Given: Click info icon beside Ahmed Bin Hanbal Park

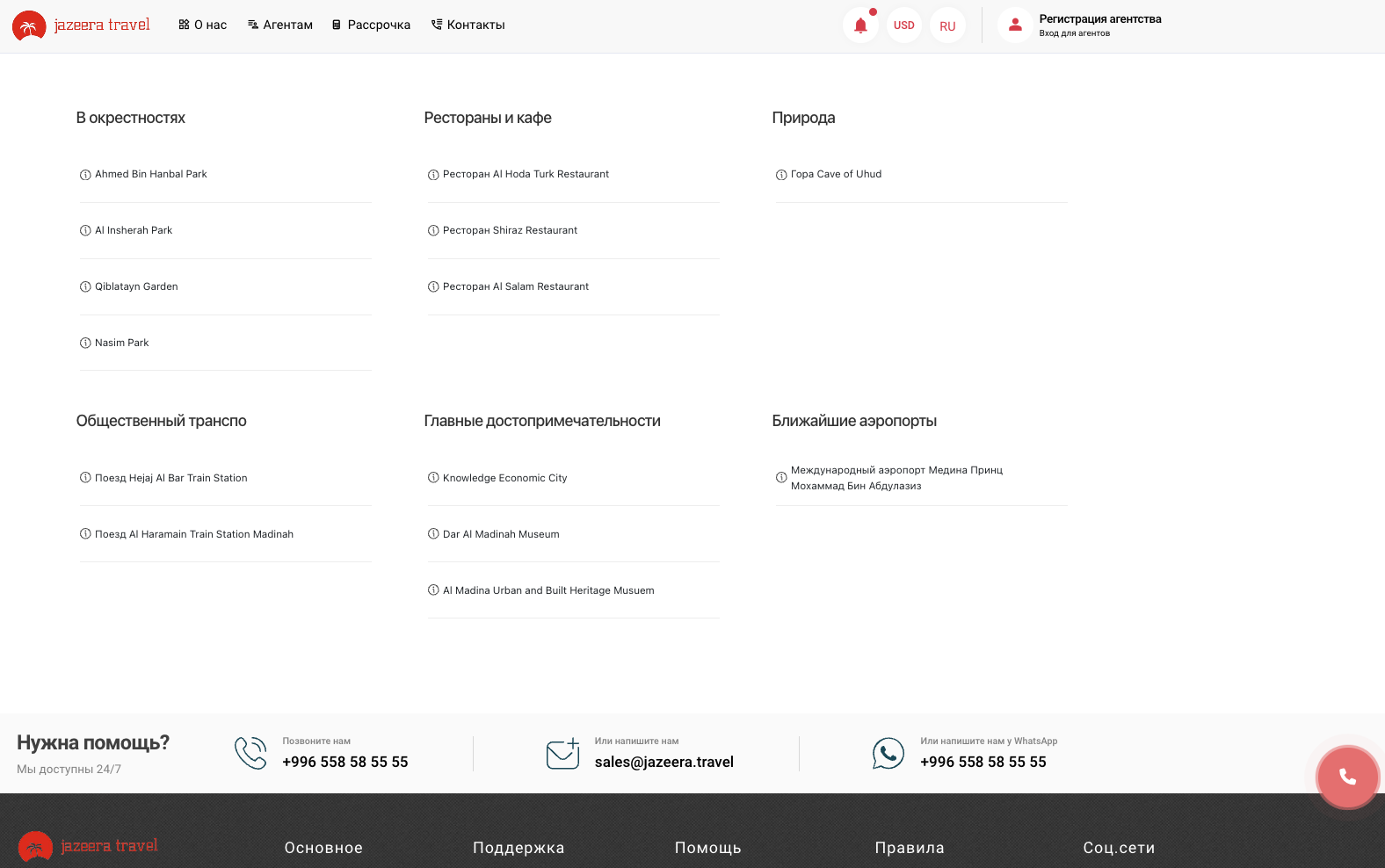Looking at the screenshot, I should click(x=85, y=175).
